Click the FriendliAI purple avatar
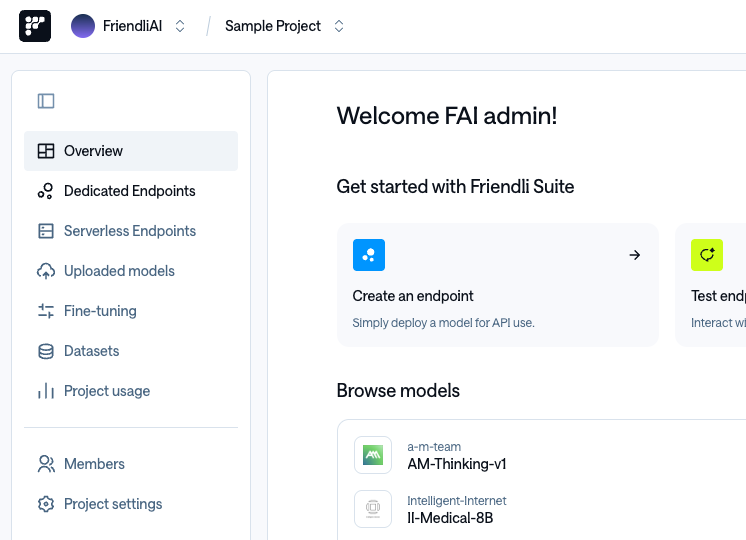 coord(83,26)
